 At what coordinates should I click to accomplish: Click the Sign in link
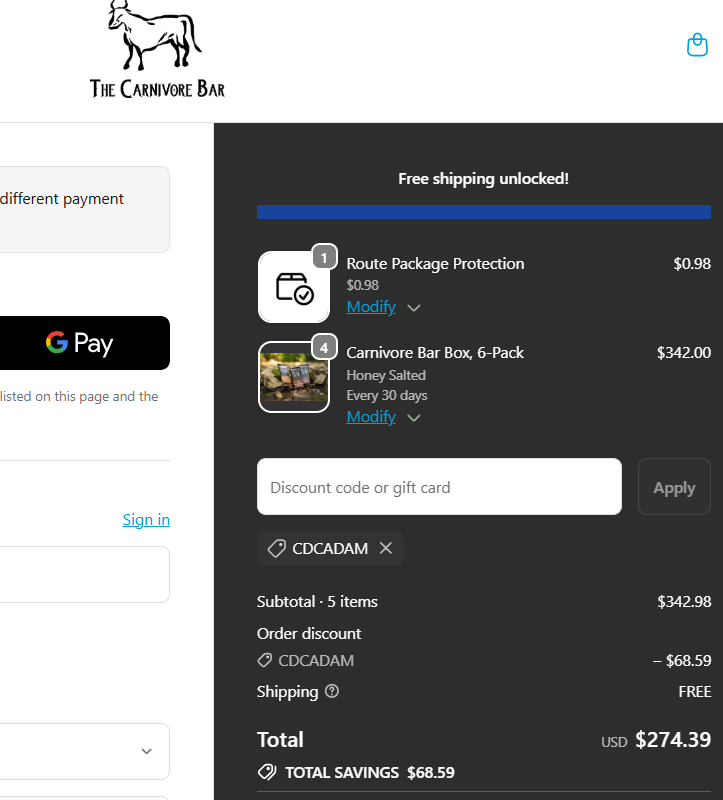(146, 519)
